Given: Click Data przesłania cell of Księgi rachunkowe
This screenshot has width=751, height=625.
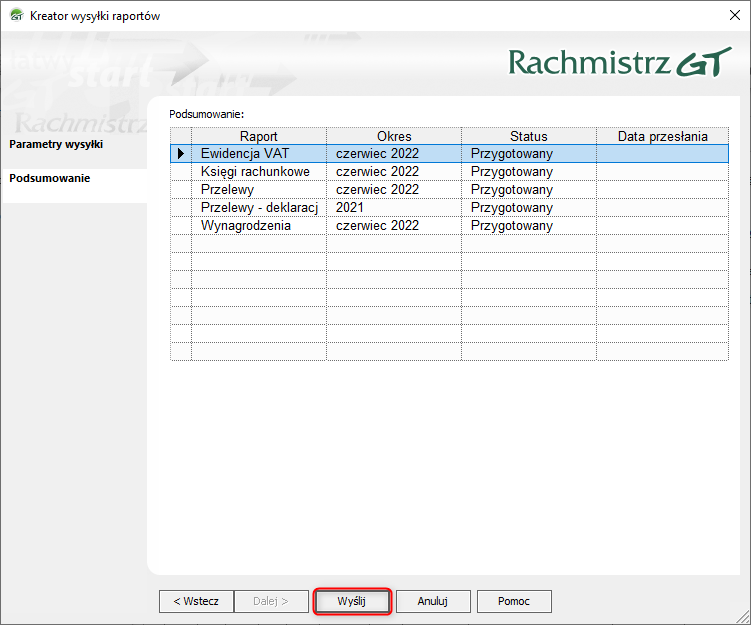Looking at the screenshot, I should pyautogui.click(x=662, y=171).
